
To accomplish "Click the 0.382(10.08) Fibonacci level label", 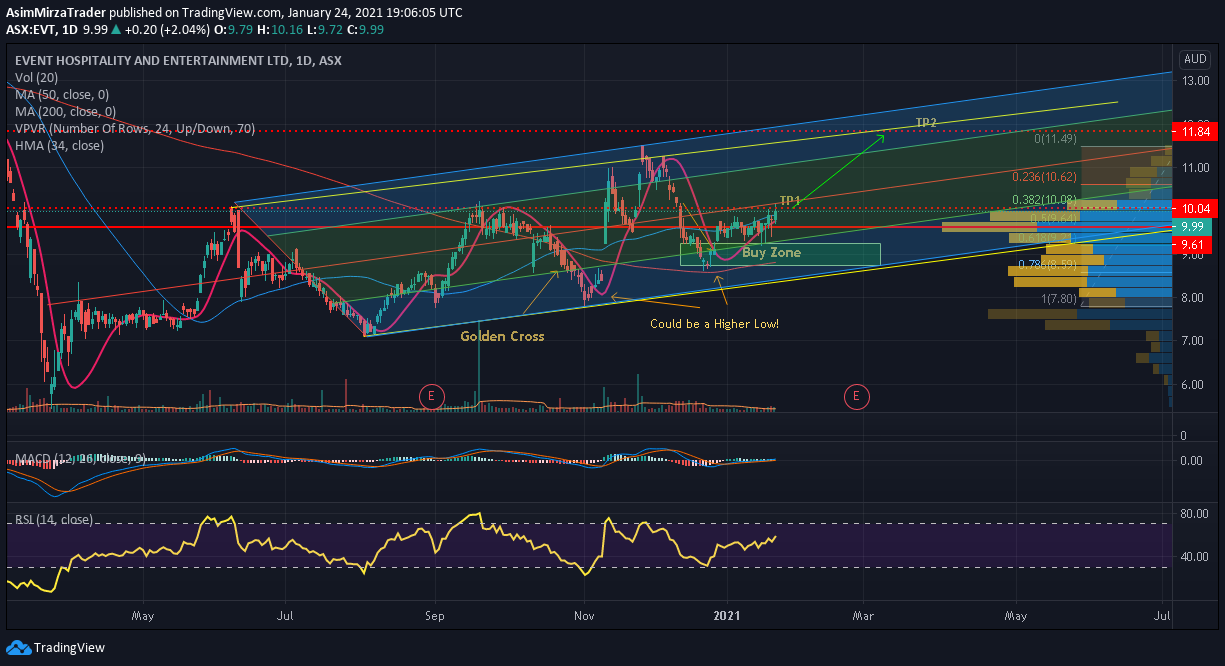I will (1042, 200).
